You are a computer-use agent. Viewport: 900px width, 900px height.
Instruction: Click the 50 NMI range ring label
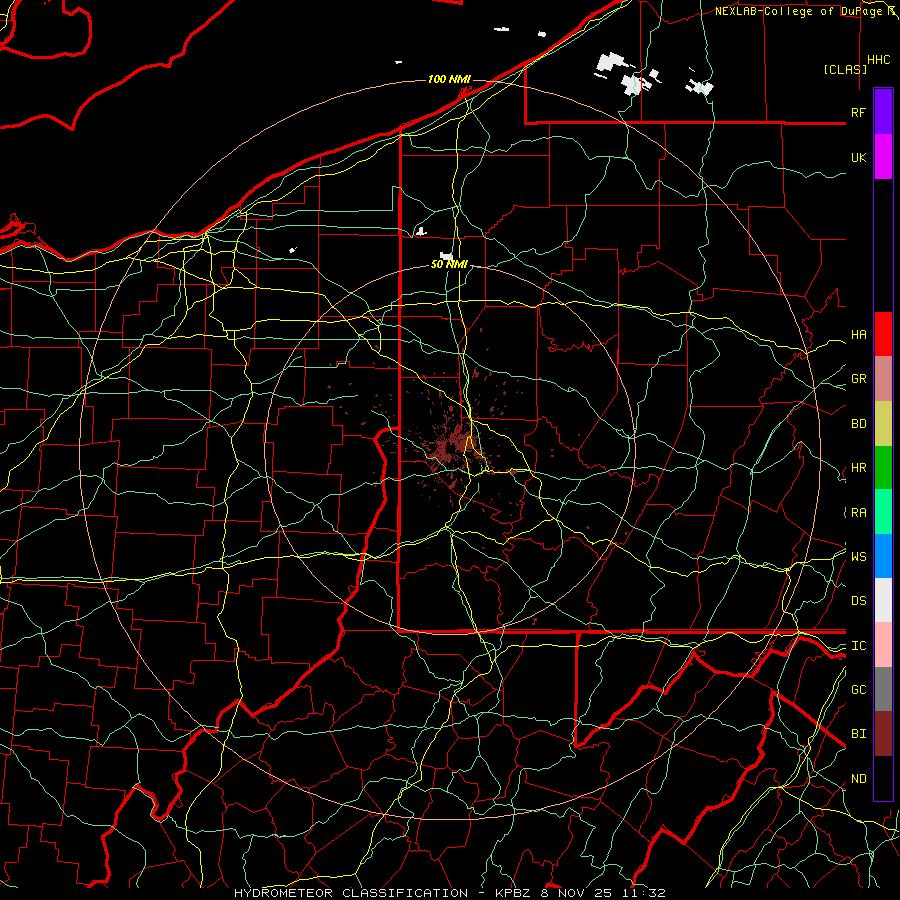(x=449, y=264)
